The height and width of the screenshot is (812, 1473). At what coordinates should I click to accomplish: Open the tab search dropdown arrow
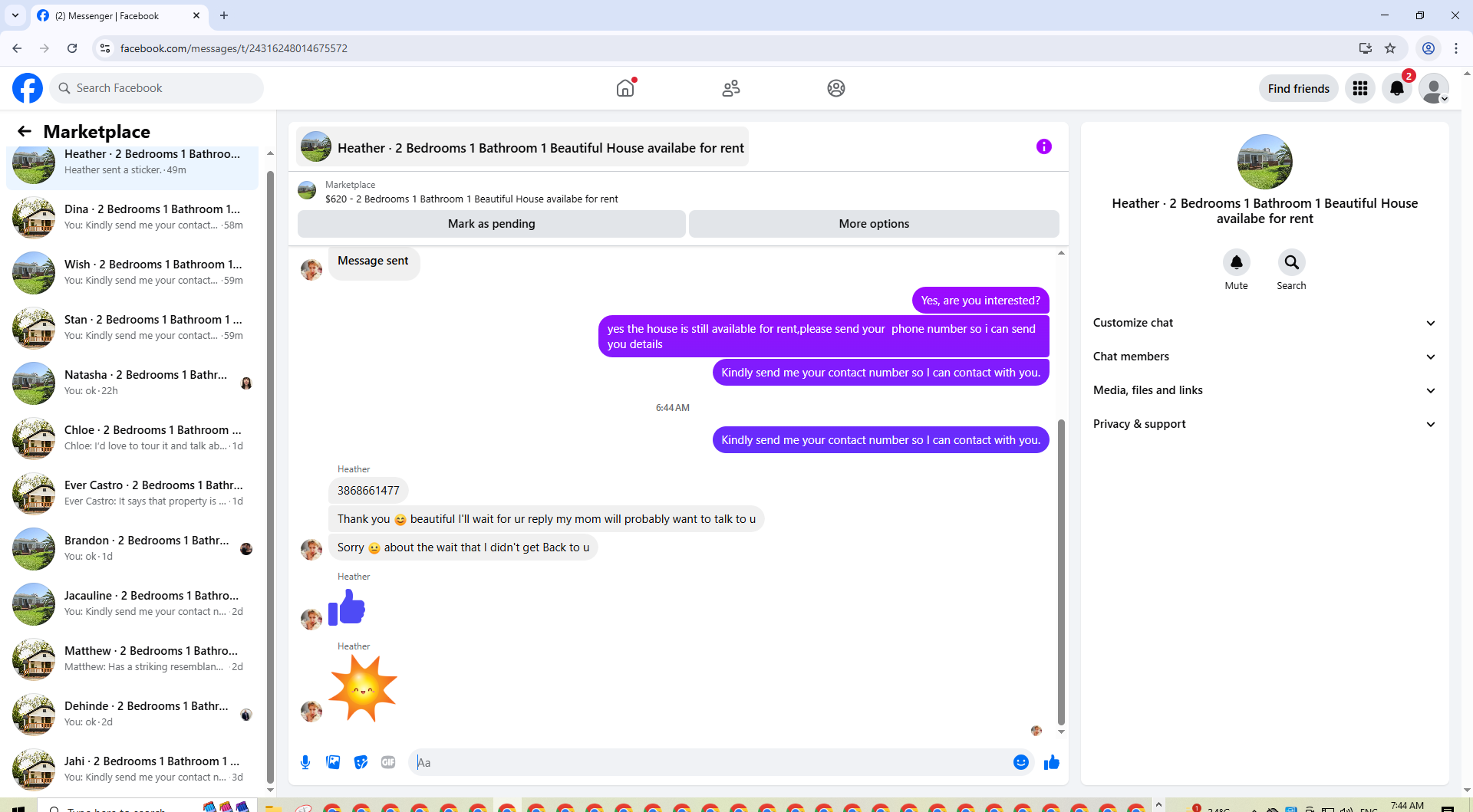[15, 15]
